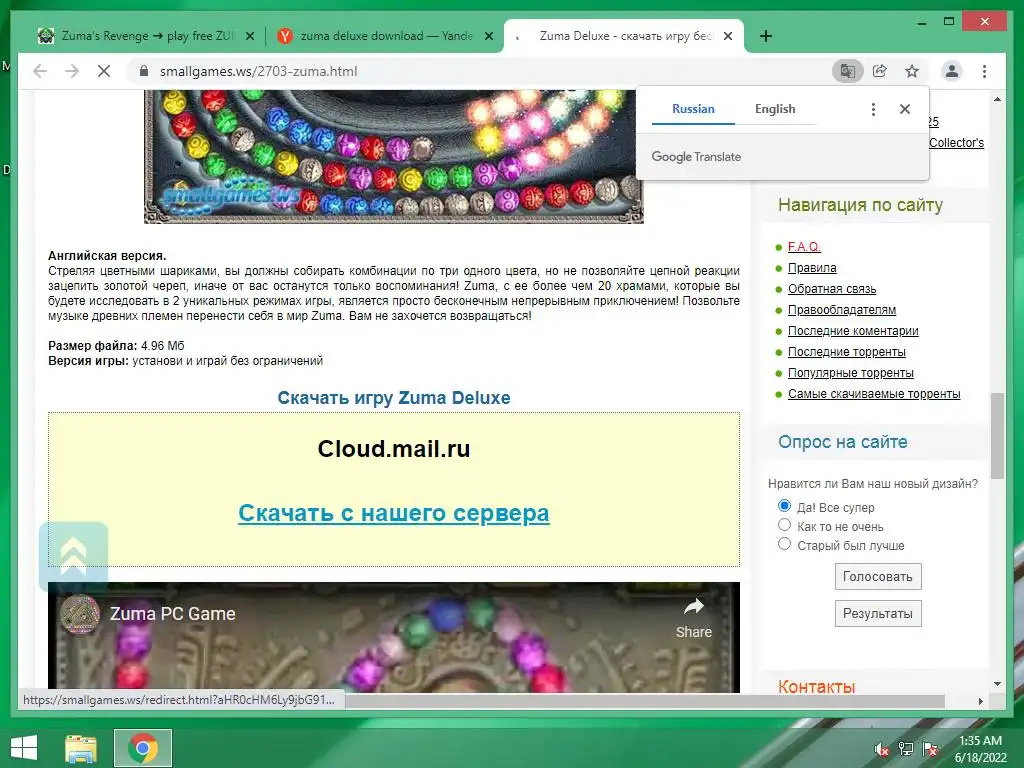Click the scroll-to-top double arrow button
1024x768 pixels.
tap(73, 556)
